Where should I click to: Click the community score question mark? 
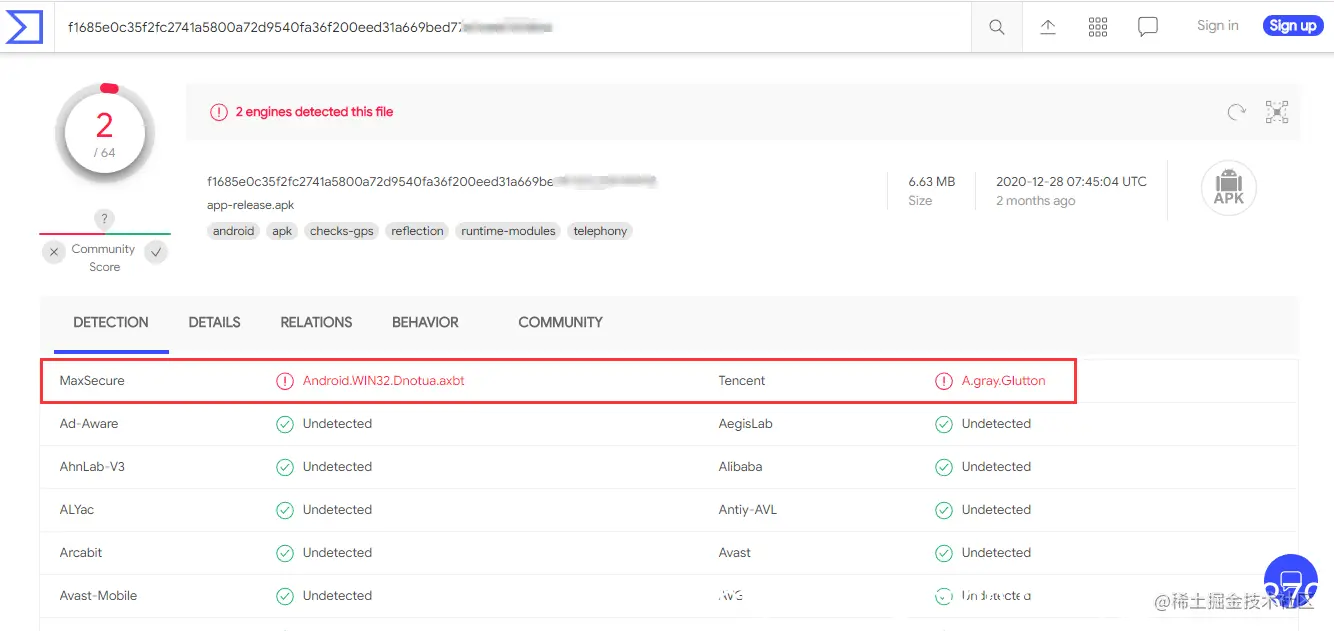(x=104, y=219)
